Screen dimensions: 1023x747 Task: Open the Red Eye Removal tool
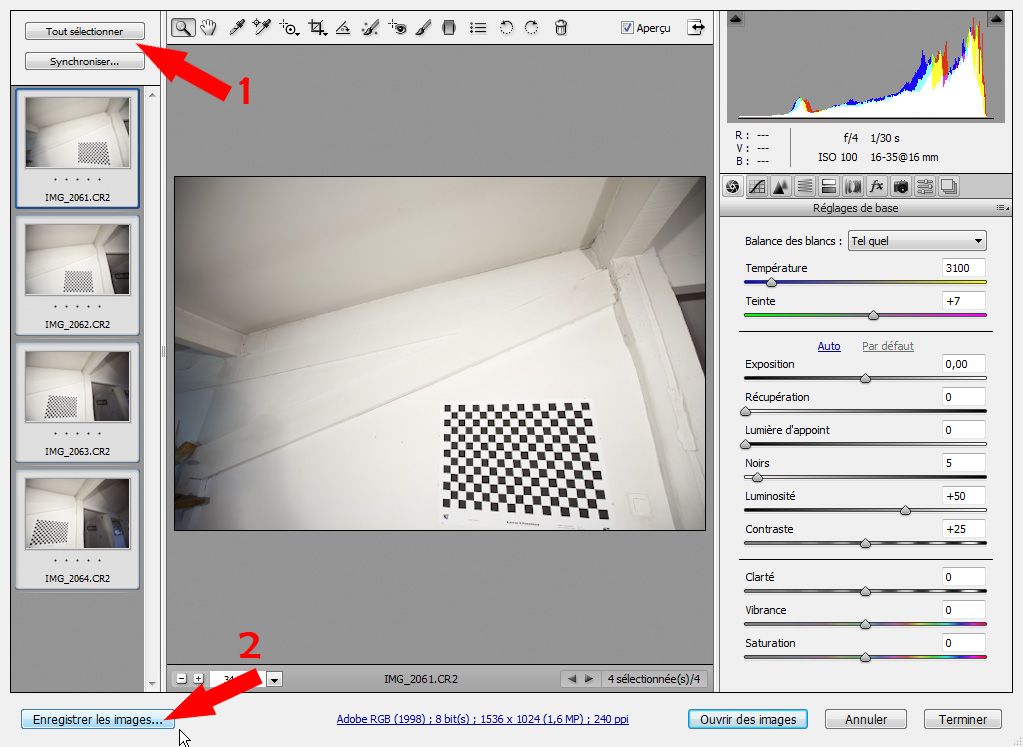click(397, 27)
